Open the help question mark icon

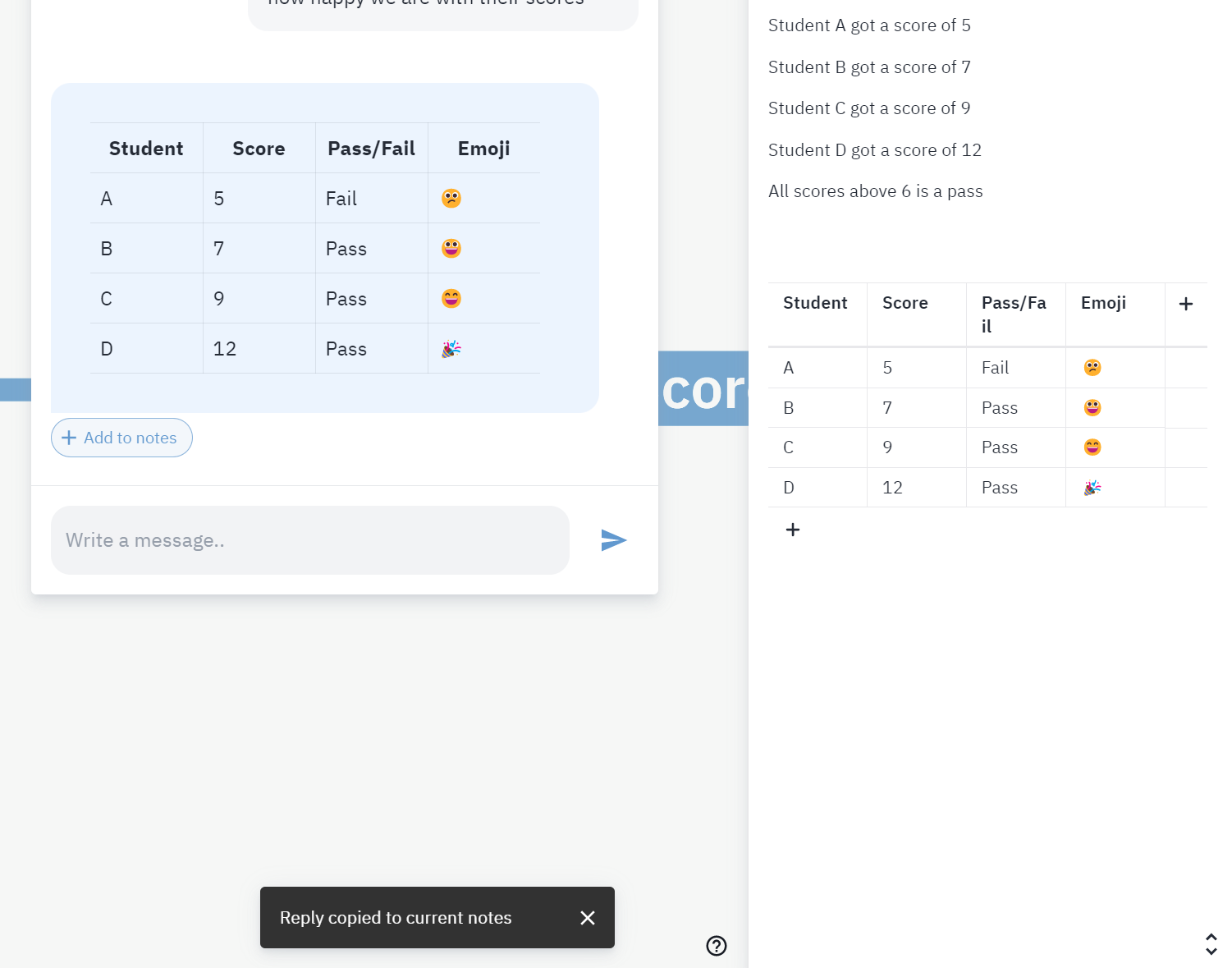click(717, 946)
